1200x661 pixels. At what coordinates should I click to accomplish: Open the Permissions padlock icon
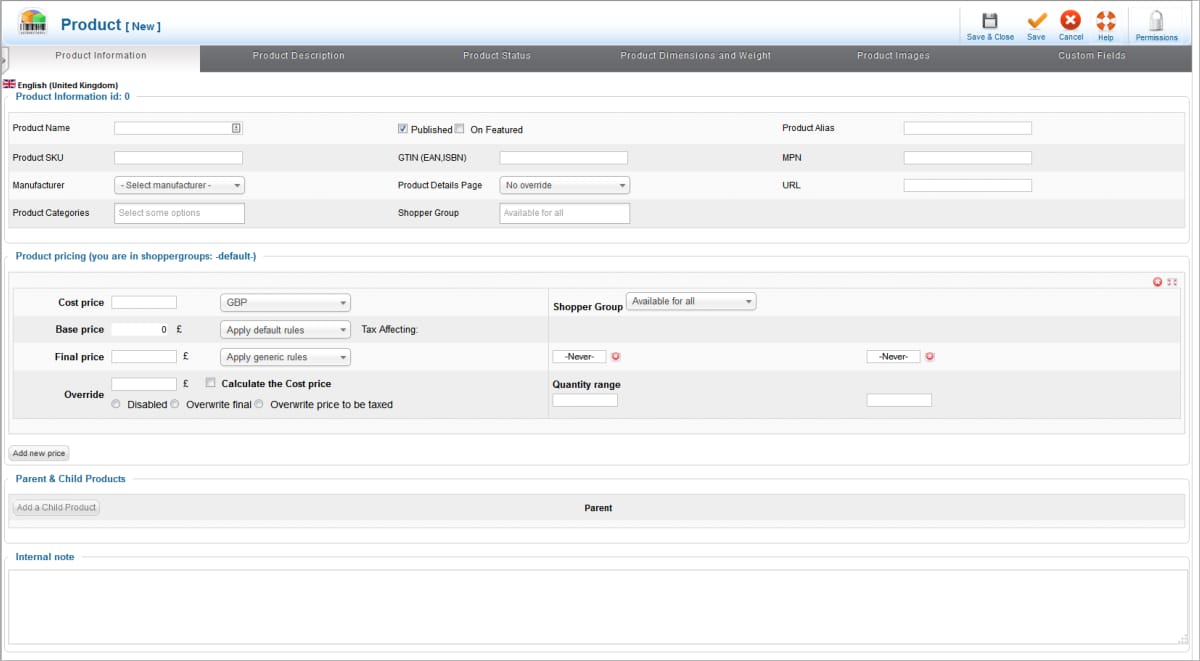[1156, 22]
